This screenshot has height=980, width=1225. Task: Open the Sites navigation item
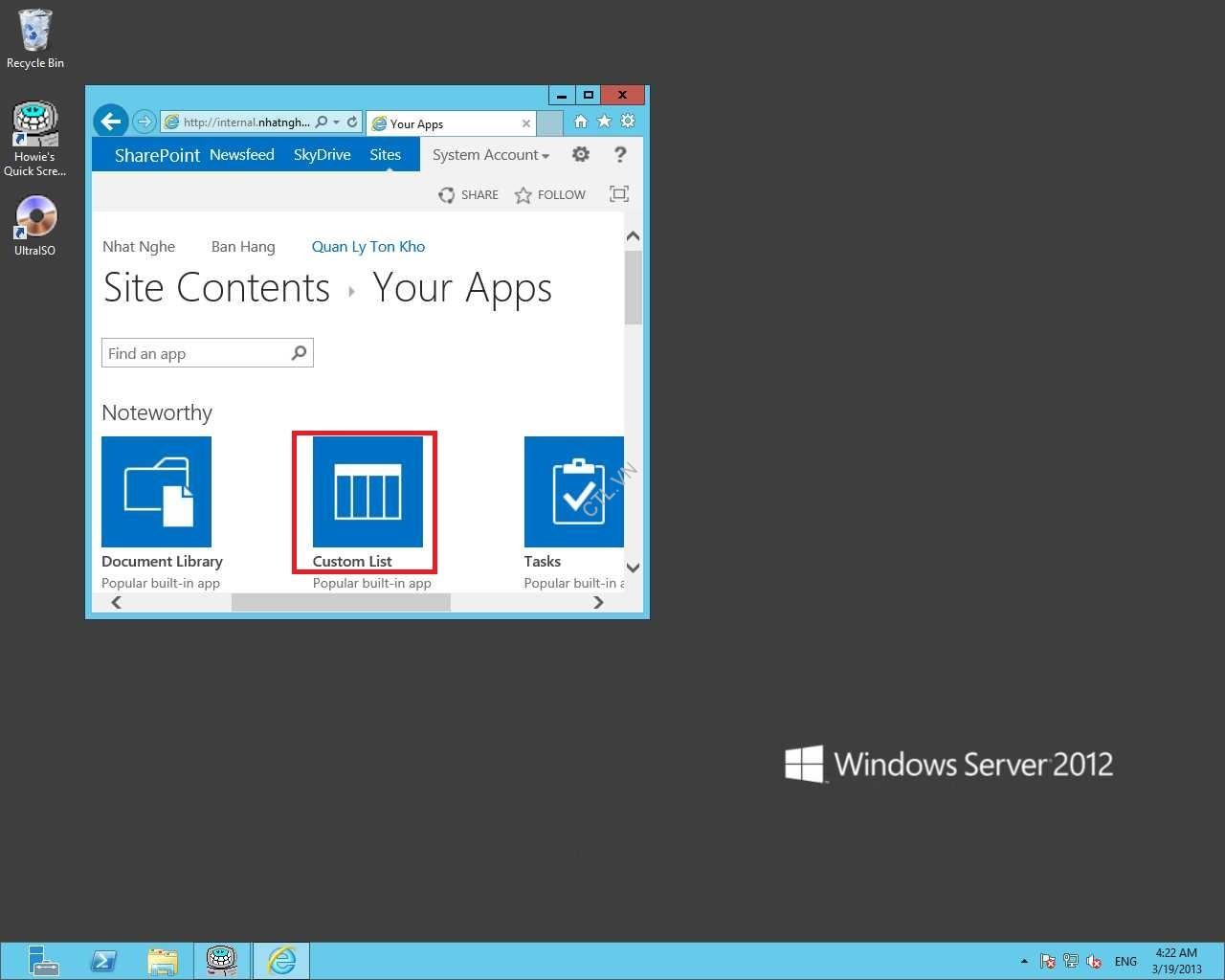(x=385, y=155)
